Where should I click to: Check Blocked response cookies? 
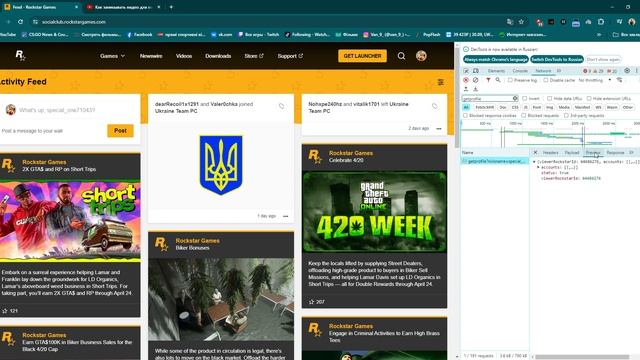pos(465,116)
